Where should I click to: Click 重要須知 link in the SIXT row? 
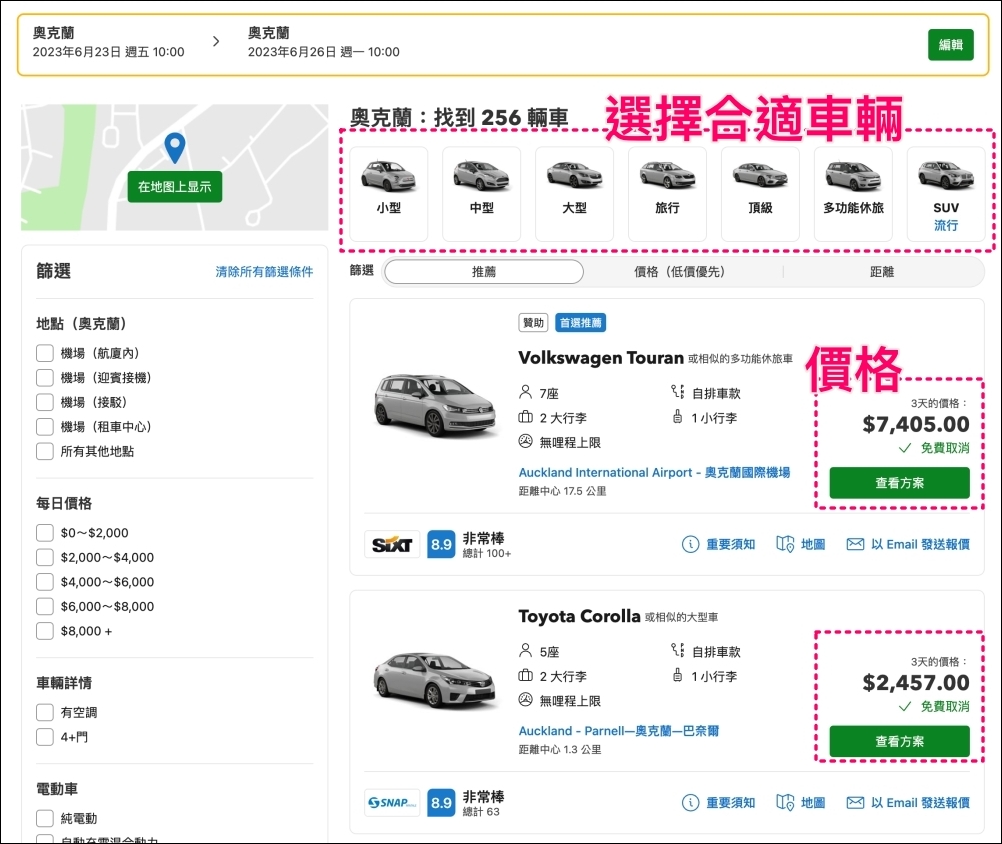730,544
